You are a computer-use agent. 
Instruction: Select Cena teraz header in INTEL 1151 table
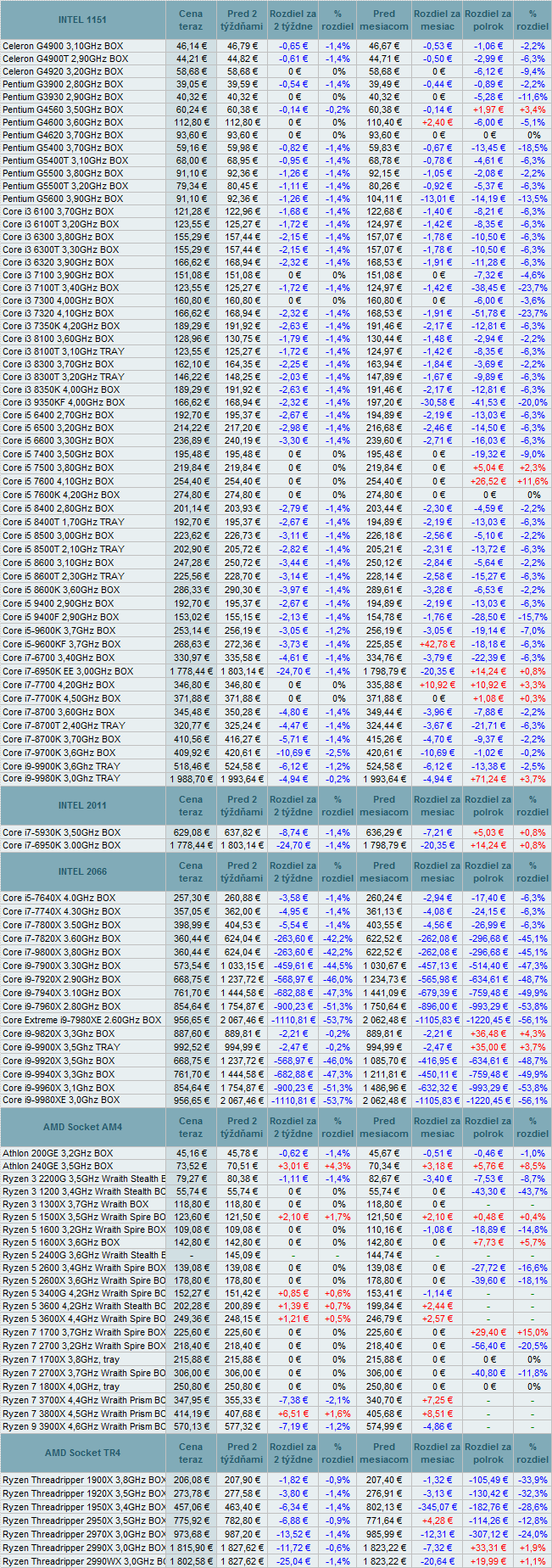tap(191, 20)
